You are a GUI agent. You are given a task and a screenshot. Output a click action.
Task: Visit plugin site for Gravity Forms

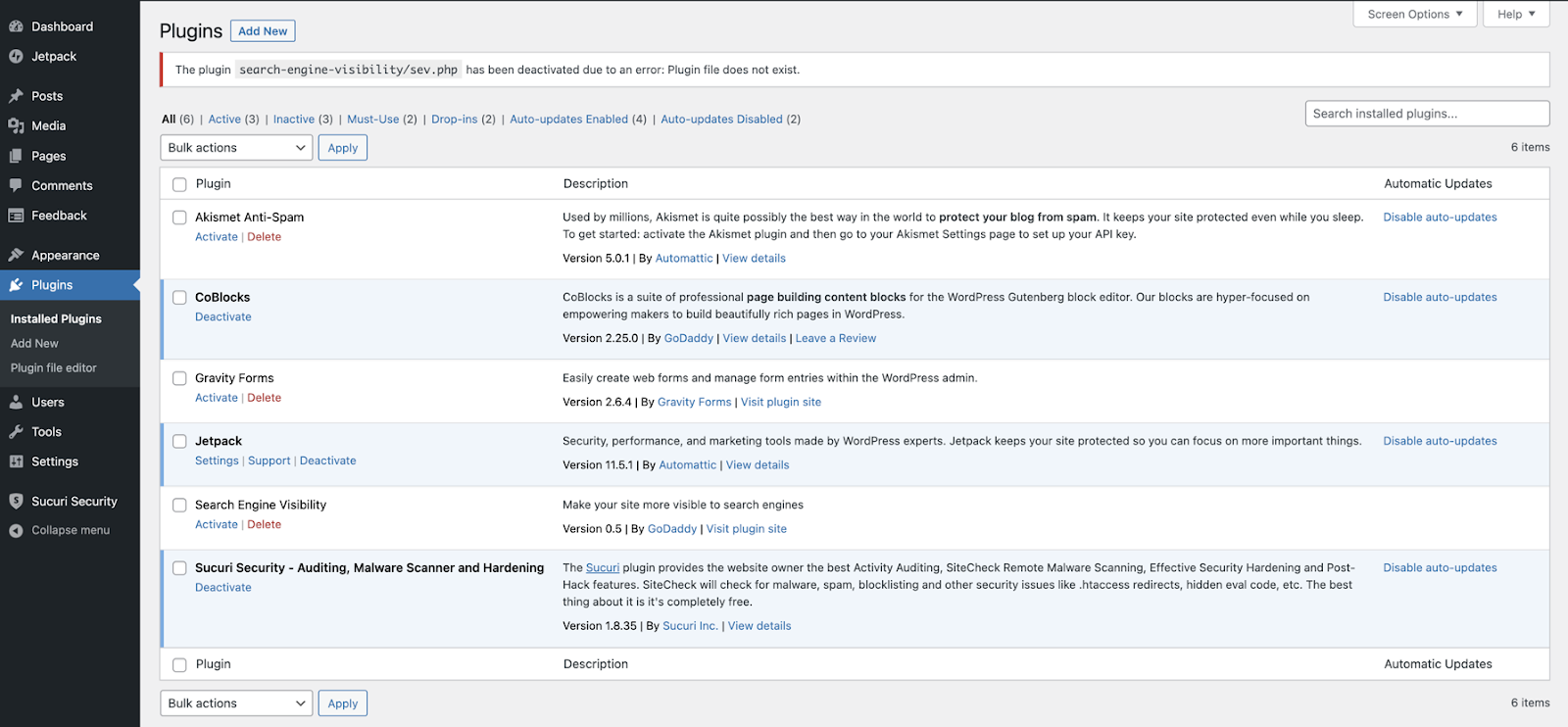click(x=781, y=403)
